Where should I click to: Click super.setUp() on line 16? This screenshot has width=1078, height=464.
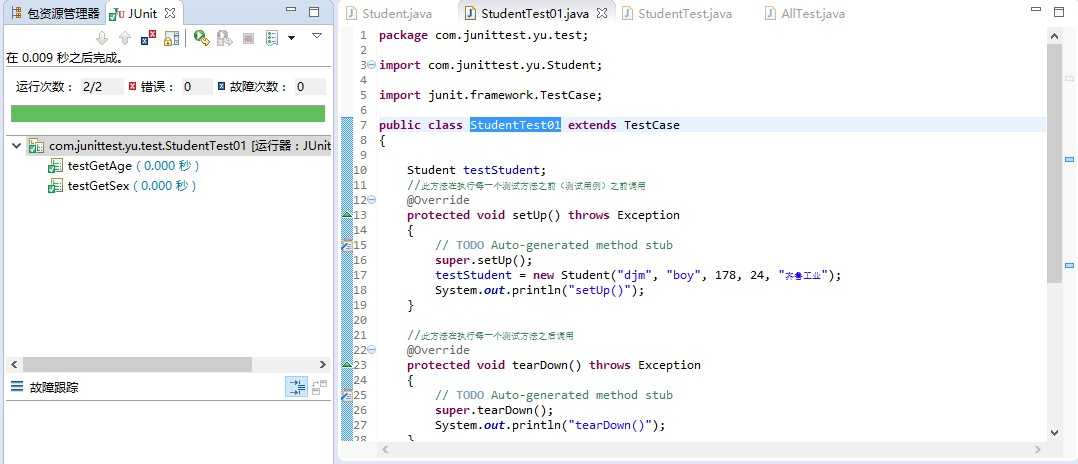click(484, 260)
